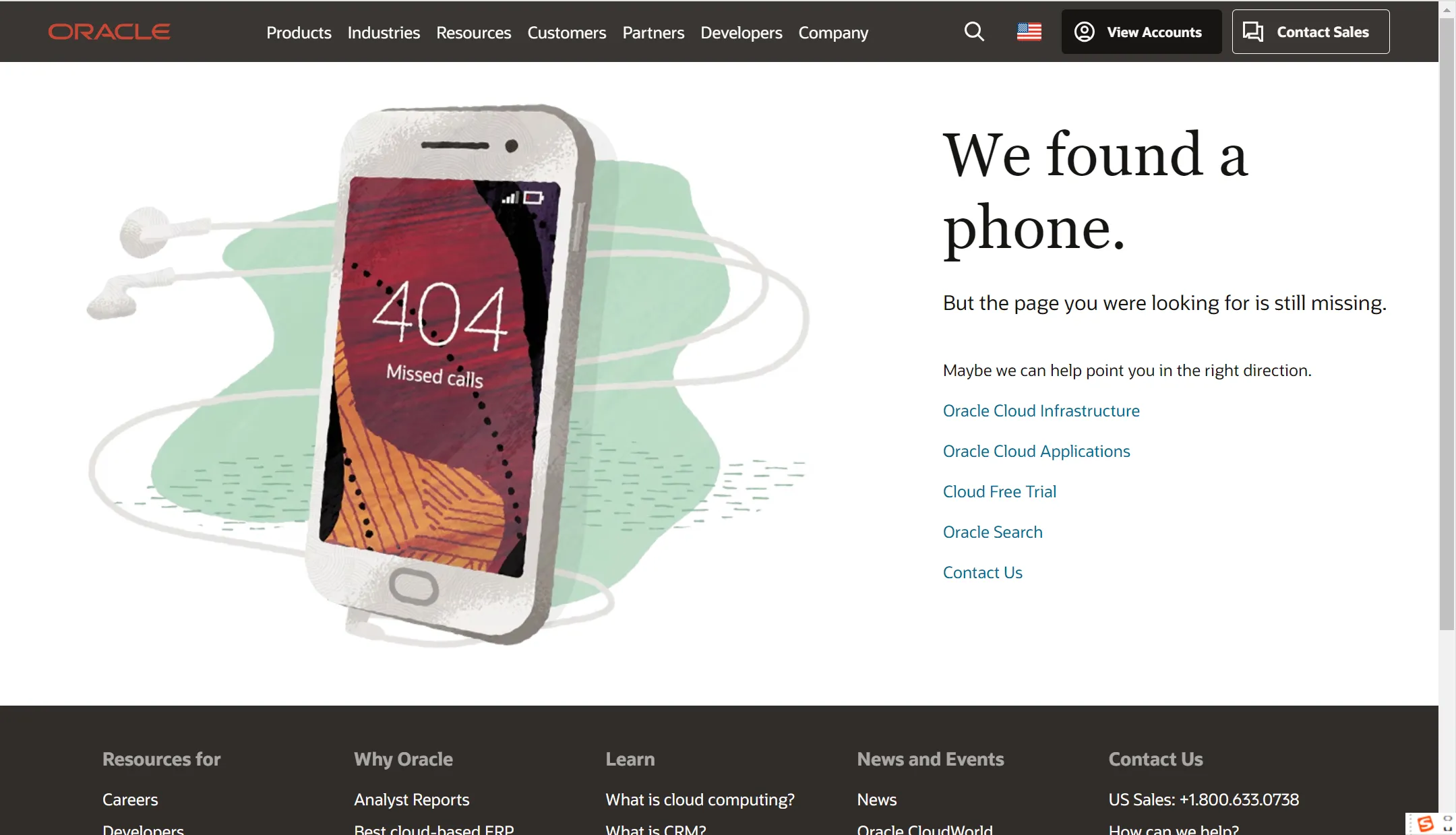The width and height of the screenshot is (1456, 835).
Task: Select the Developers menu item
Action: point(741,32)
